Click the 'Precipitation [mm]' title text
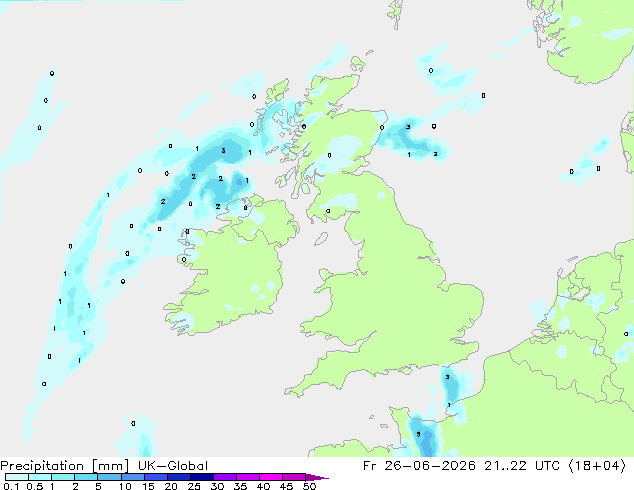This screenshot has height=490, width=634. pos(64,466)
